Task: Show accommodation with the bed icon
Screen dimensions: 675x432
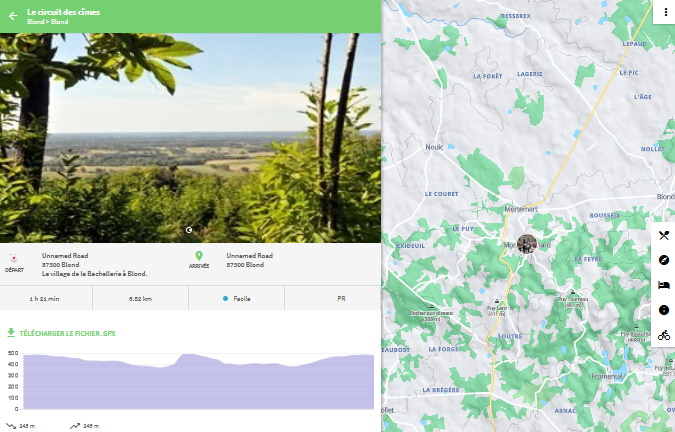Action: coord(664,285)
